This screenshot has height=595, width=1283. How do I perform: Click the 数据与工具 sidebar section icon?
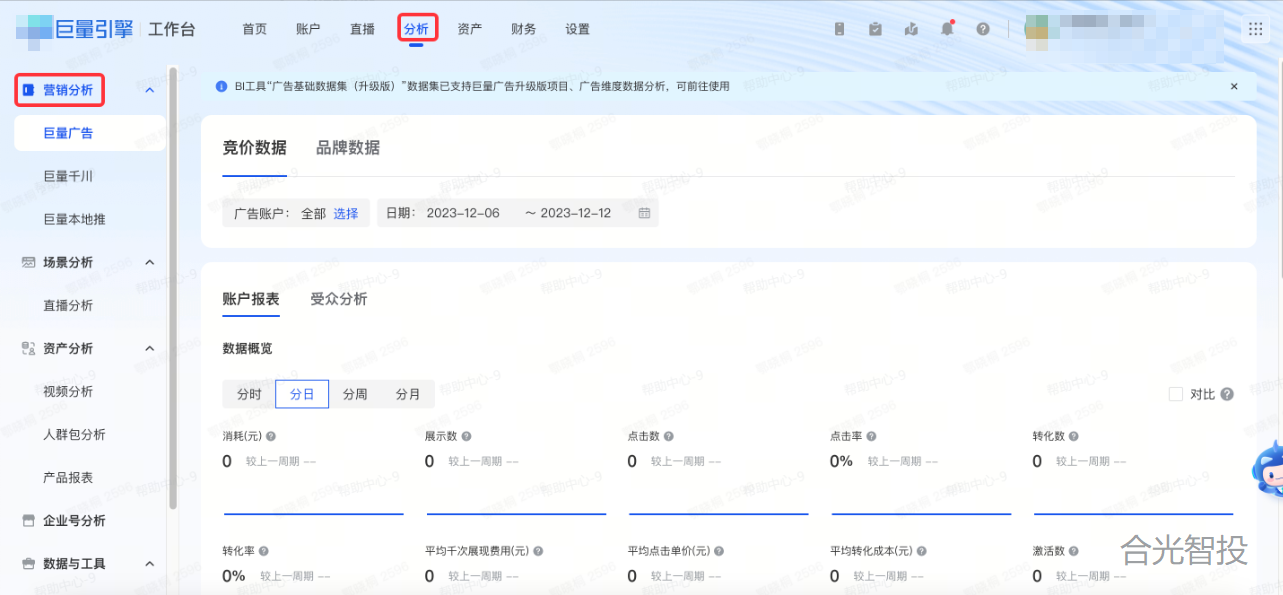click(29, 564)
